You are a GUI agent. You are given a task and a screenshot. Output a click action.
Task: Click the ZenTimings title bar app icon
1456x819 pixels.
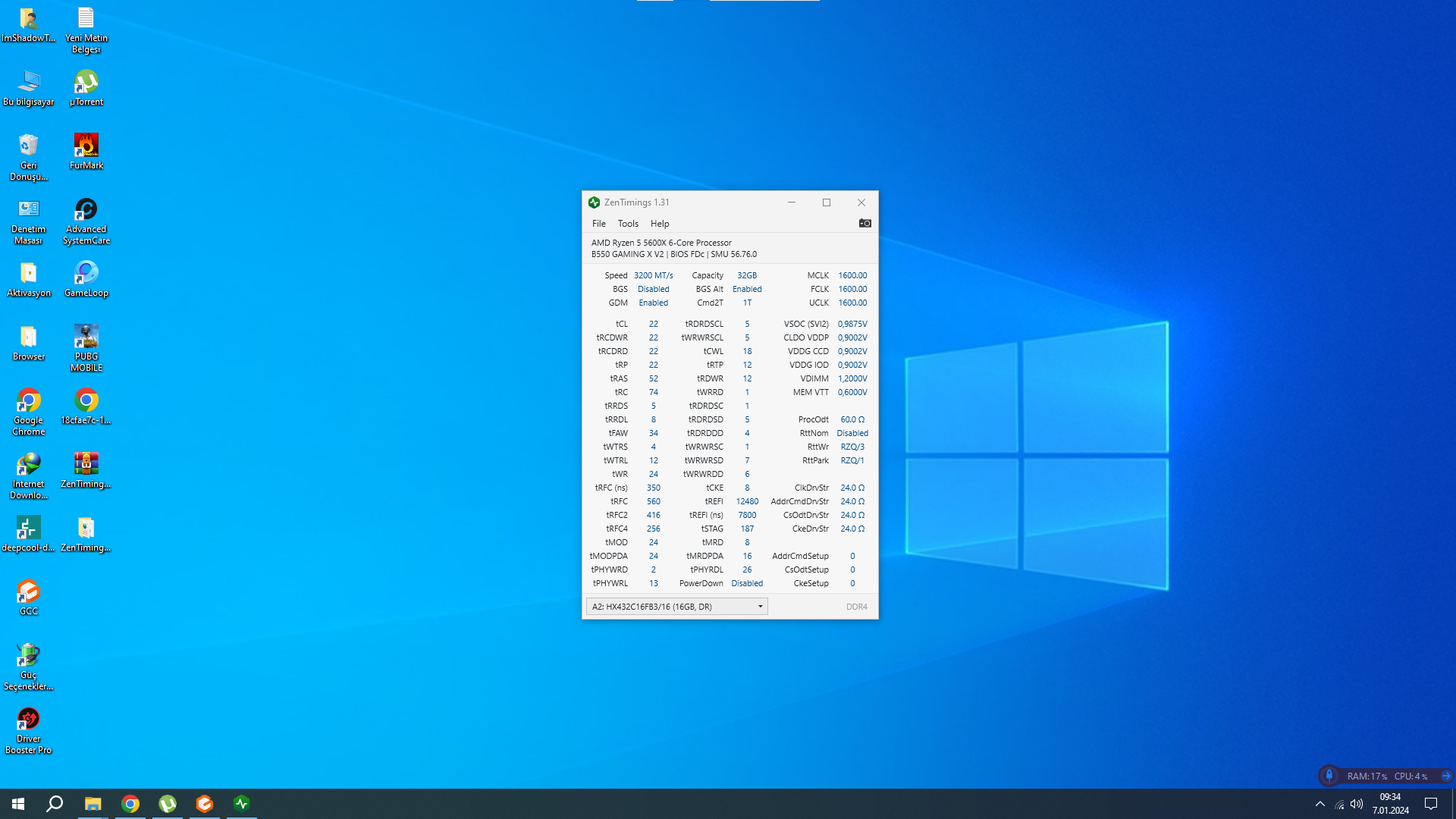click(x=595, y=202)
